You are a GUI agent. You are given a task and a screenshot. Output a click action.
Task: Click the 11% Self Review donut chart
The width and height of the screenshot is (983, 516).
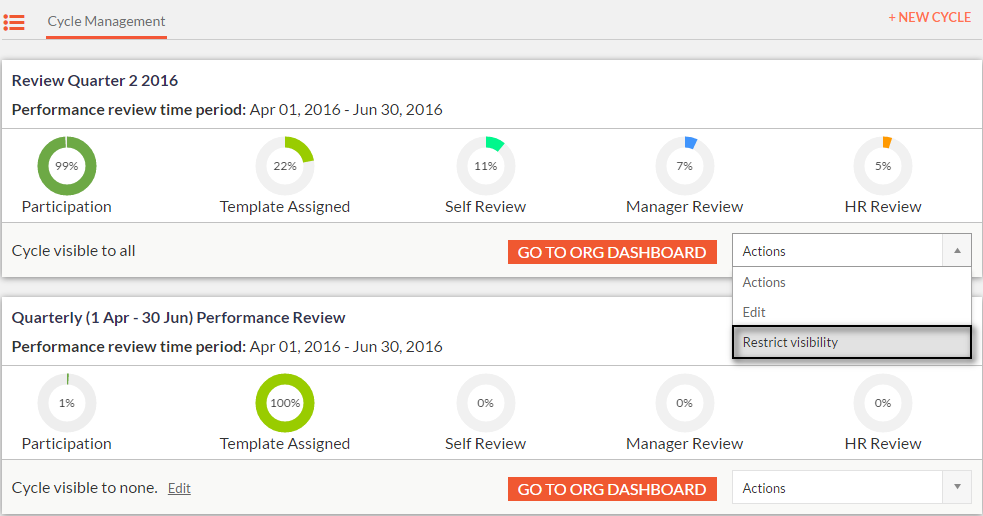[x=485, y=166]
